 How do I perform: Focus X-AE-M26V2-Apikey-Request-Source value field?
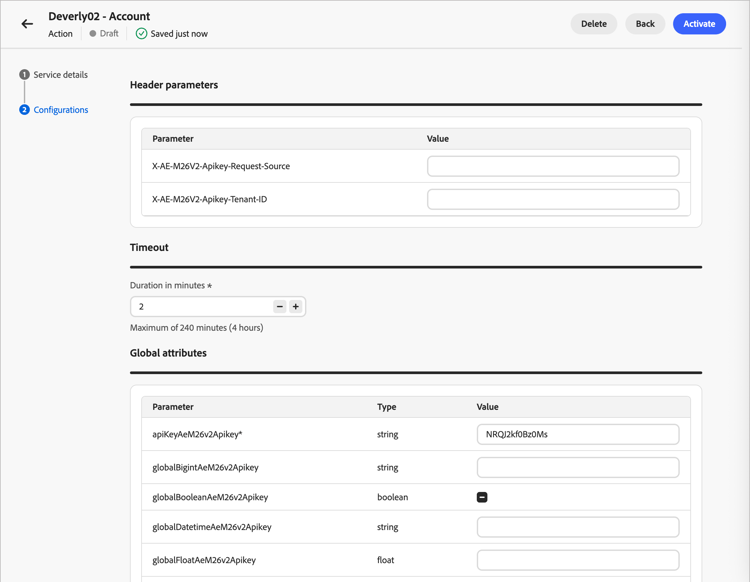point(553,166)
